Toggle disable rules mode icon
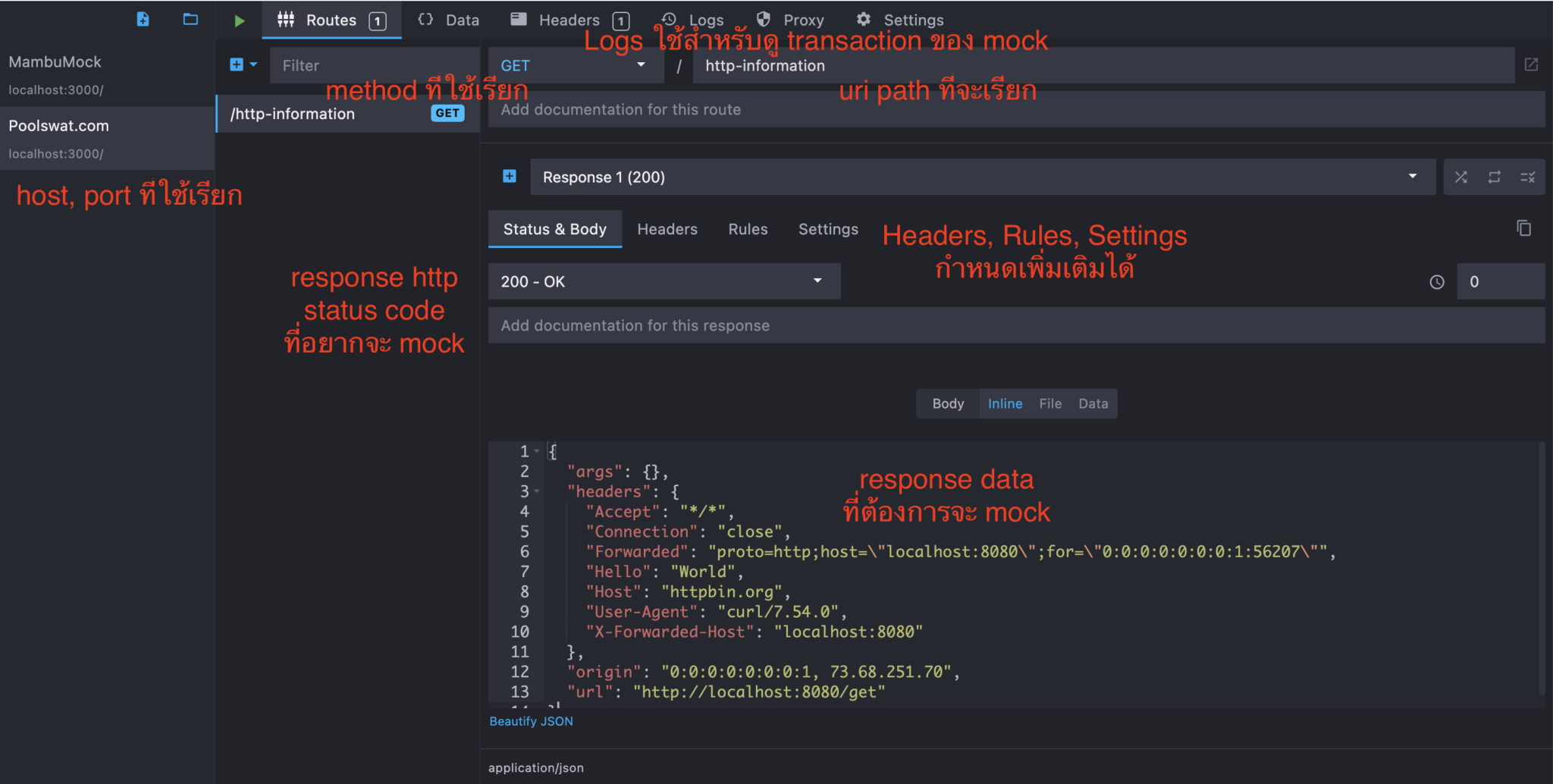 pyautogui.click(x=1527, y=177)
